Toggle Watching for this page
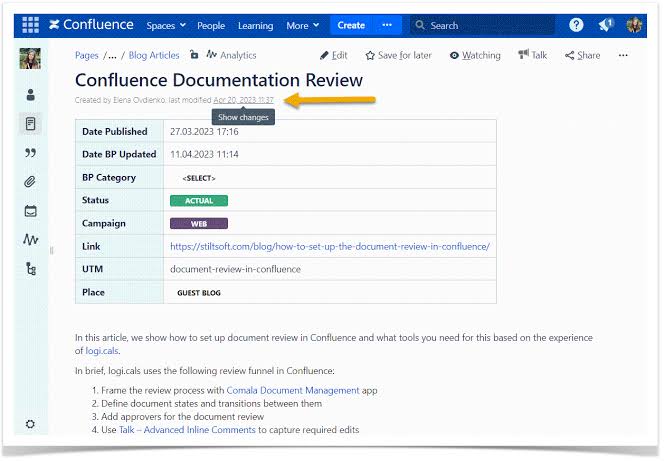 click(475, 56)
